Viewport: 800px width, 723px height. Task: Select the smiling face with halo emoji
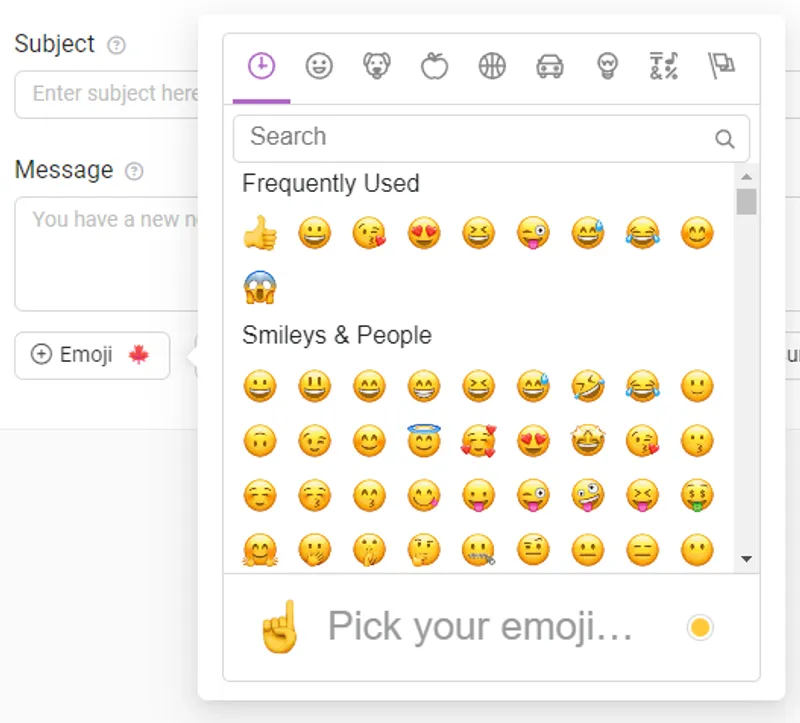tap(424, 440)
